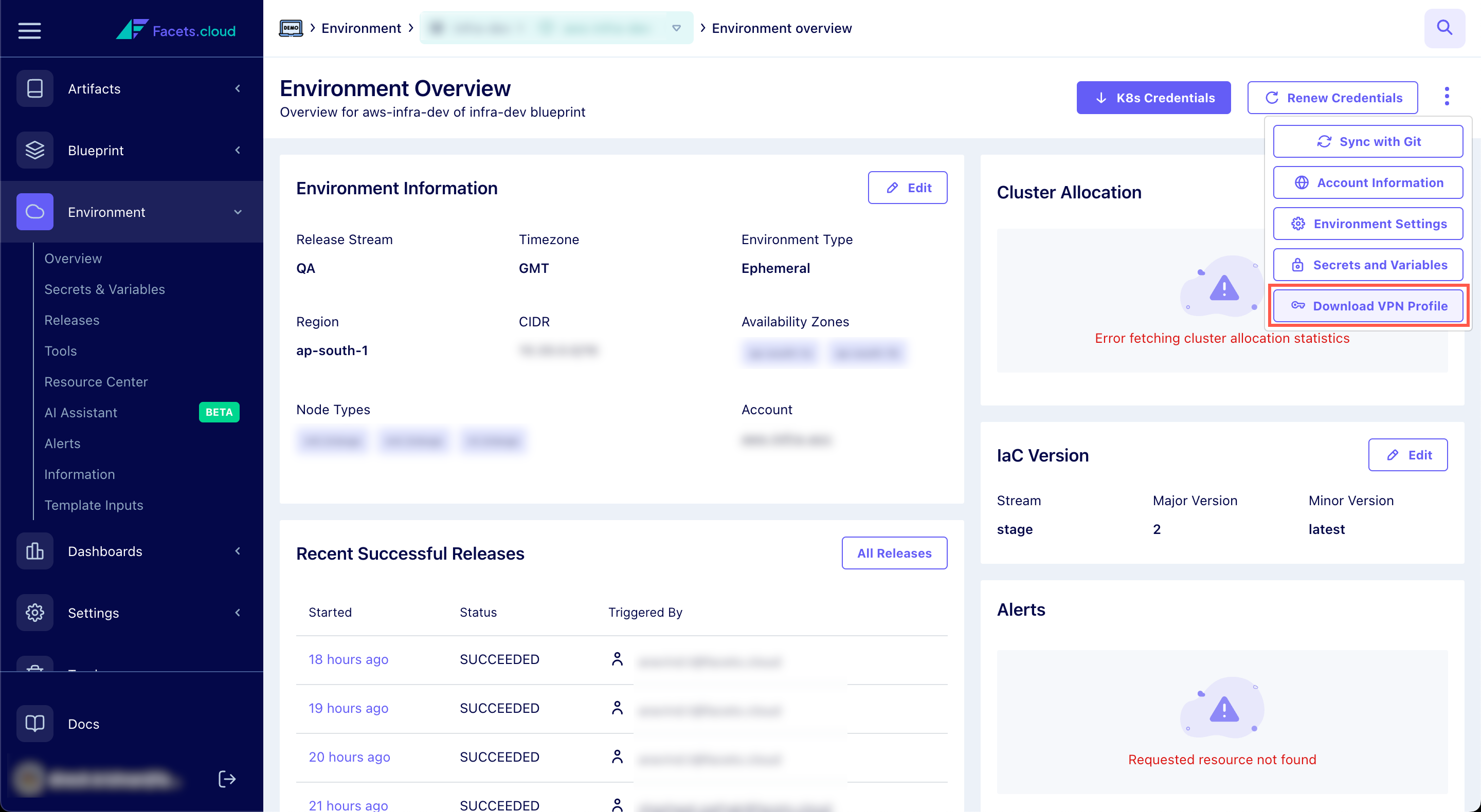Collapse the Environment sidebar section
This screenshot has height=812, width=1481.
[x=238, y=212]
